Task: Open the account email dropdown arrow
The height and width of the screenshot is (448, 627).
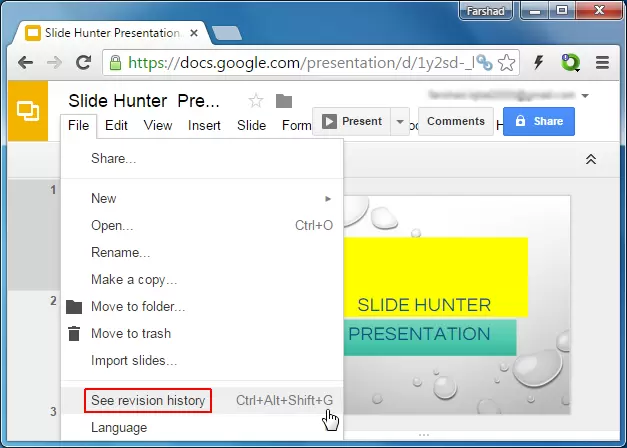Action: point(585,96)
